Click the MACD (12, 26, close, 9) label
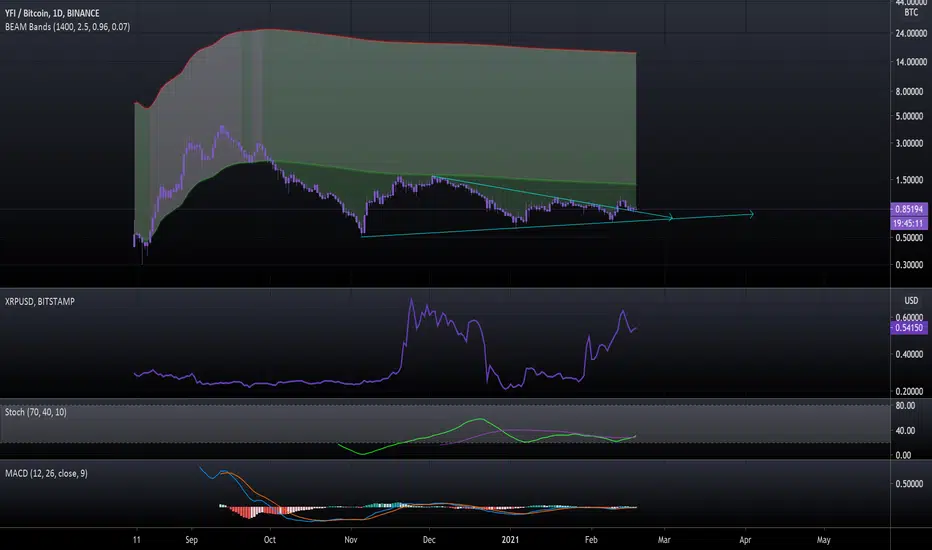 [46, 473]
